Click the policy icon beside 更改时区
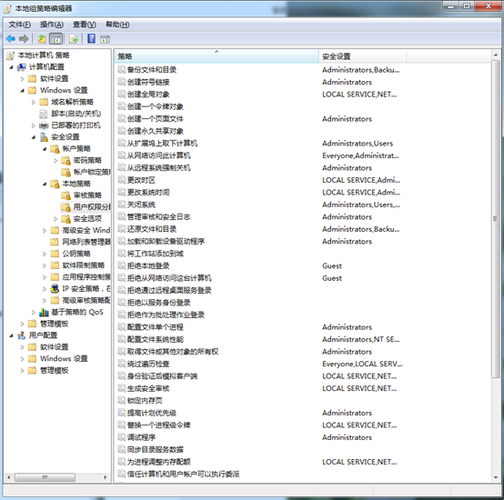Screen dimensions: 504x500 click(x=122, y=180)
